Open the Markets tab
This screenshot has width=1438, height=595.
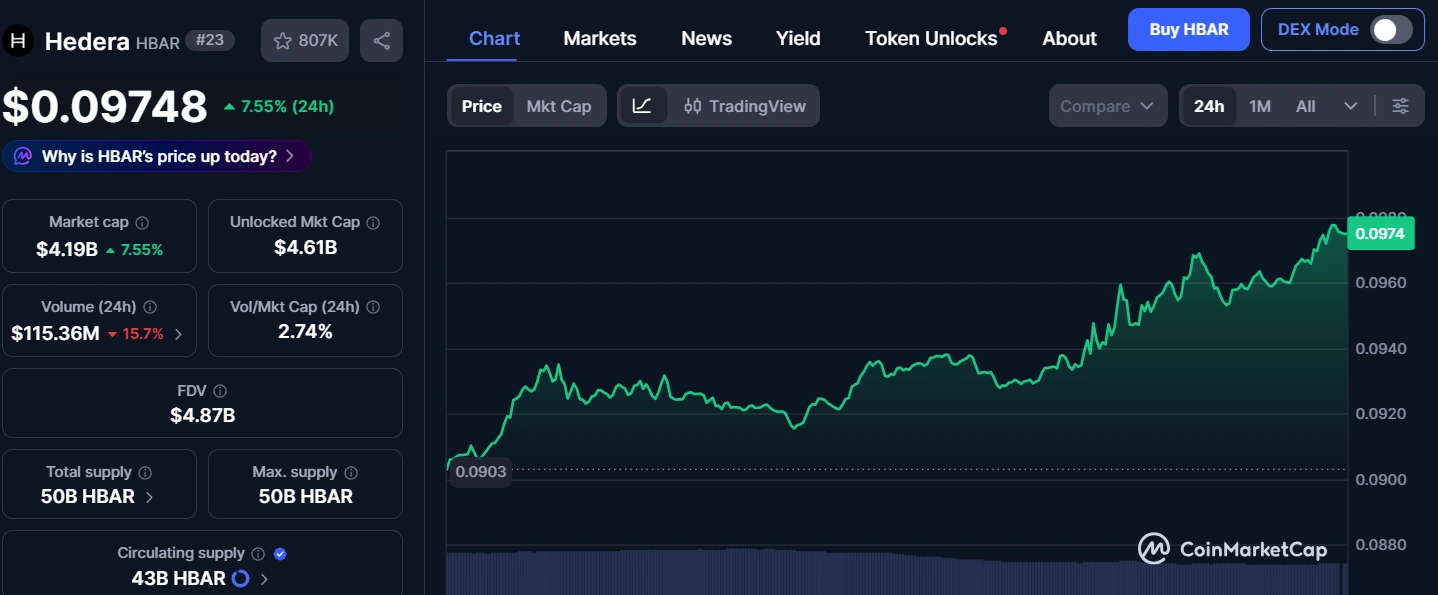[x=600, y=38]
